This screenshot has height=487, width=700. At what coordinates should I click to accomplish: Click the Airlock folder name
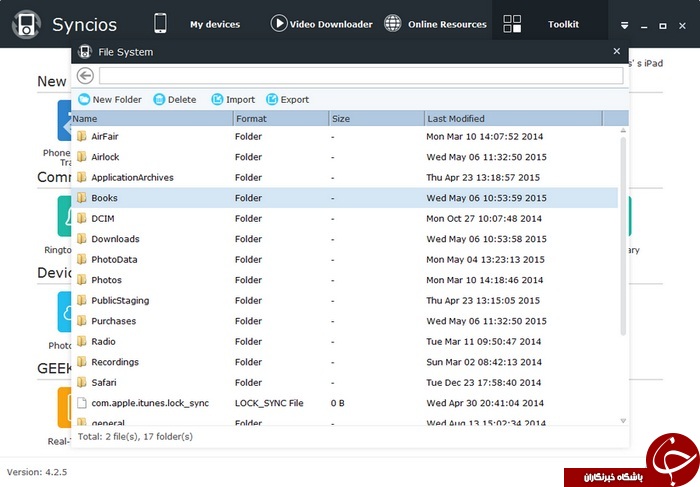click(x=105, y=157)
